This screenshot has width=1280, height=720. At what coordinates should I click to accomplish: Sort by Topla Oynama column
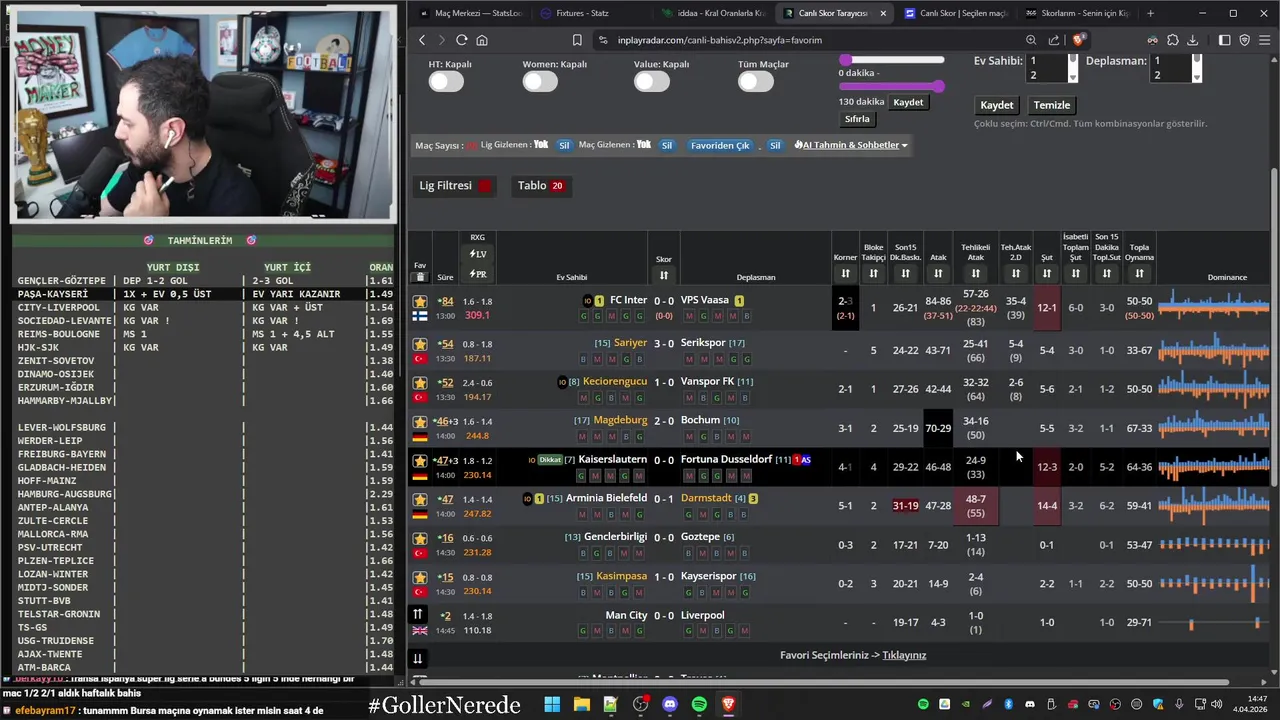pyautogui.click(x=1139, y=274)
